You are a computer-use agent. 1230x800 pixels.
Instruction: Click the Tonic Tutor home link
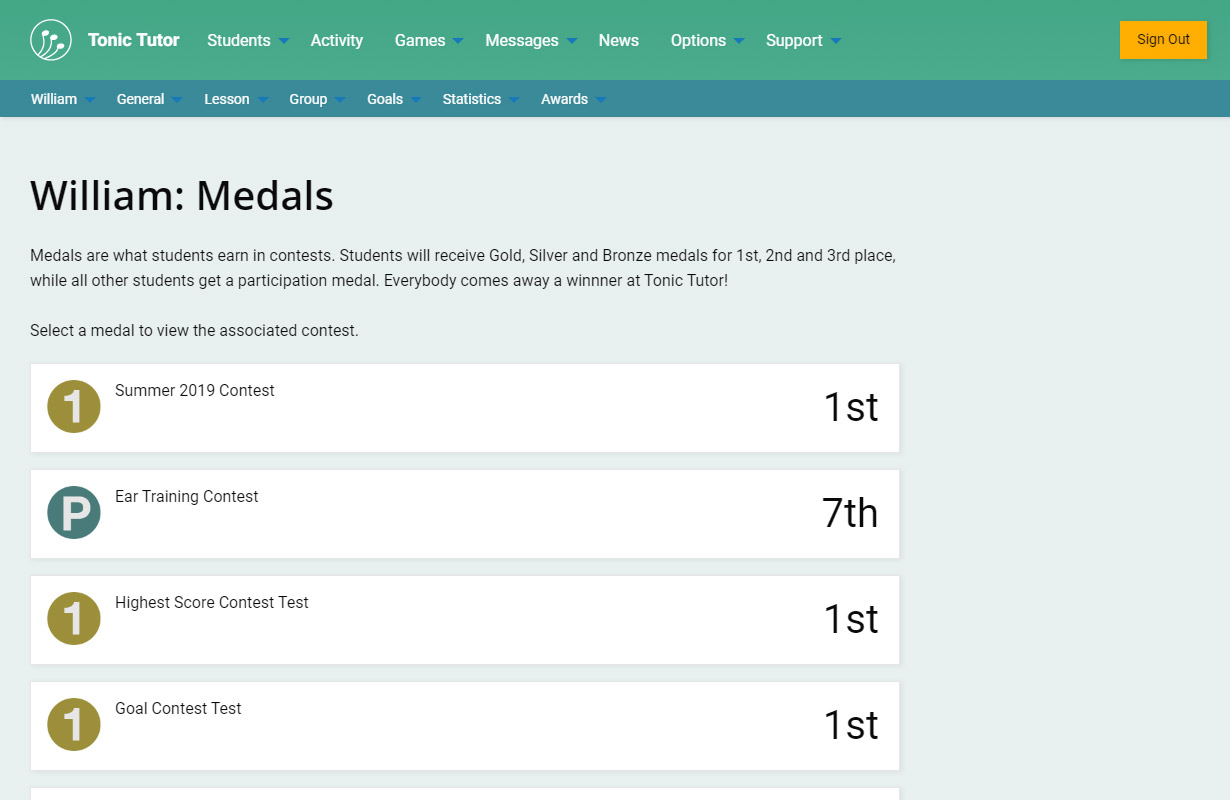(x=133, y=40)
